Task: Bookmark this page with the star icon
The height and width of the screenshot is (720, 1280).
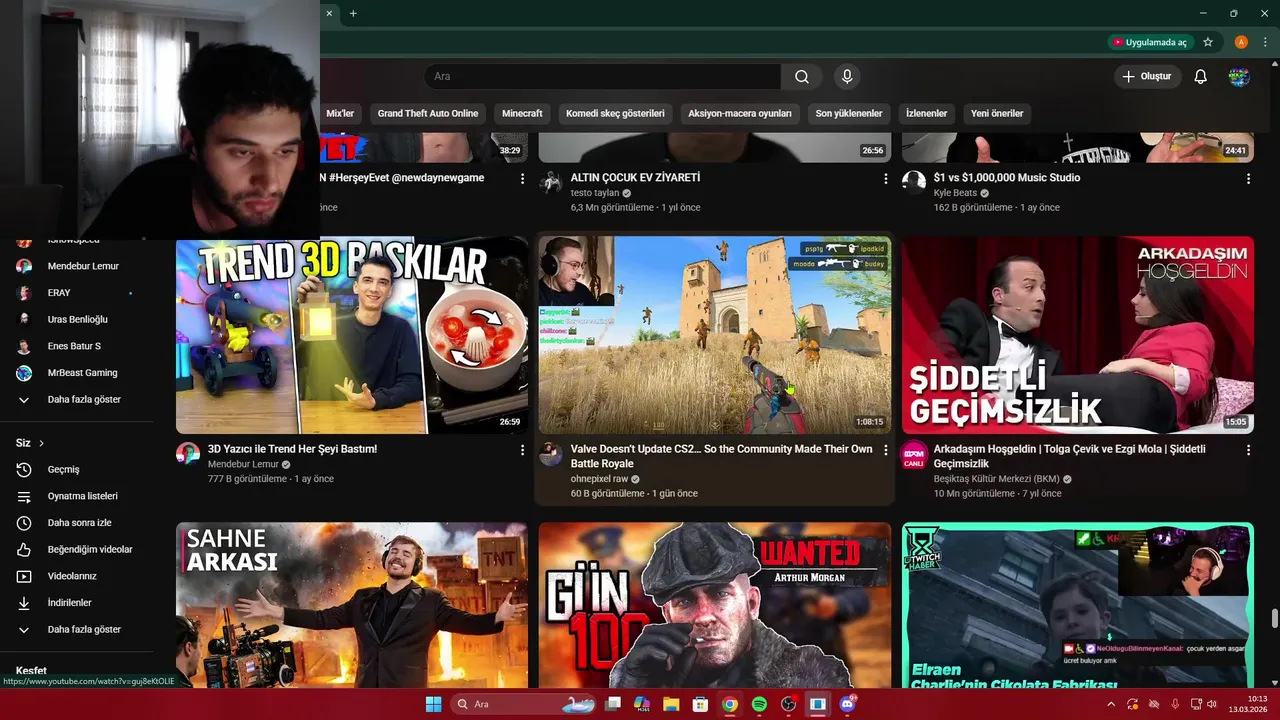Action: [x=1208, y=42]
